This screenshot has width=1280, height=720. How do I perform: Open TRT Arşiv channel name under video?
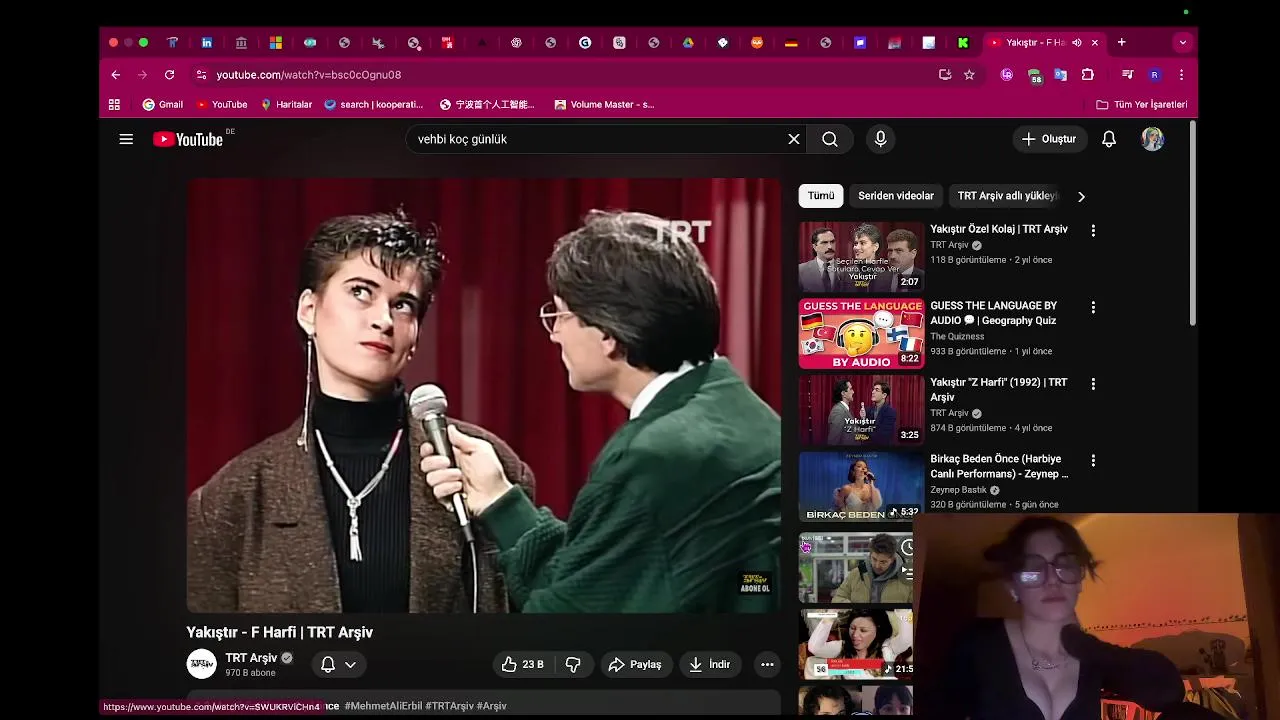(x=251, y=658)
